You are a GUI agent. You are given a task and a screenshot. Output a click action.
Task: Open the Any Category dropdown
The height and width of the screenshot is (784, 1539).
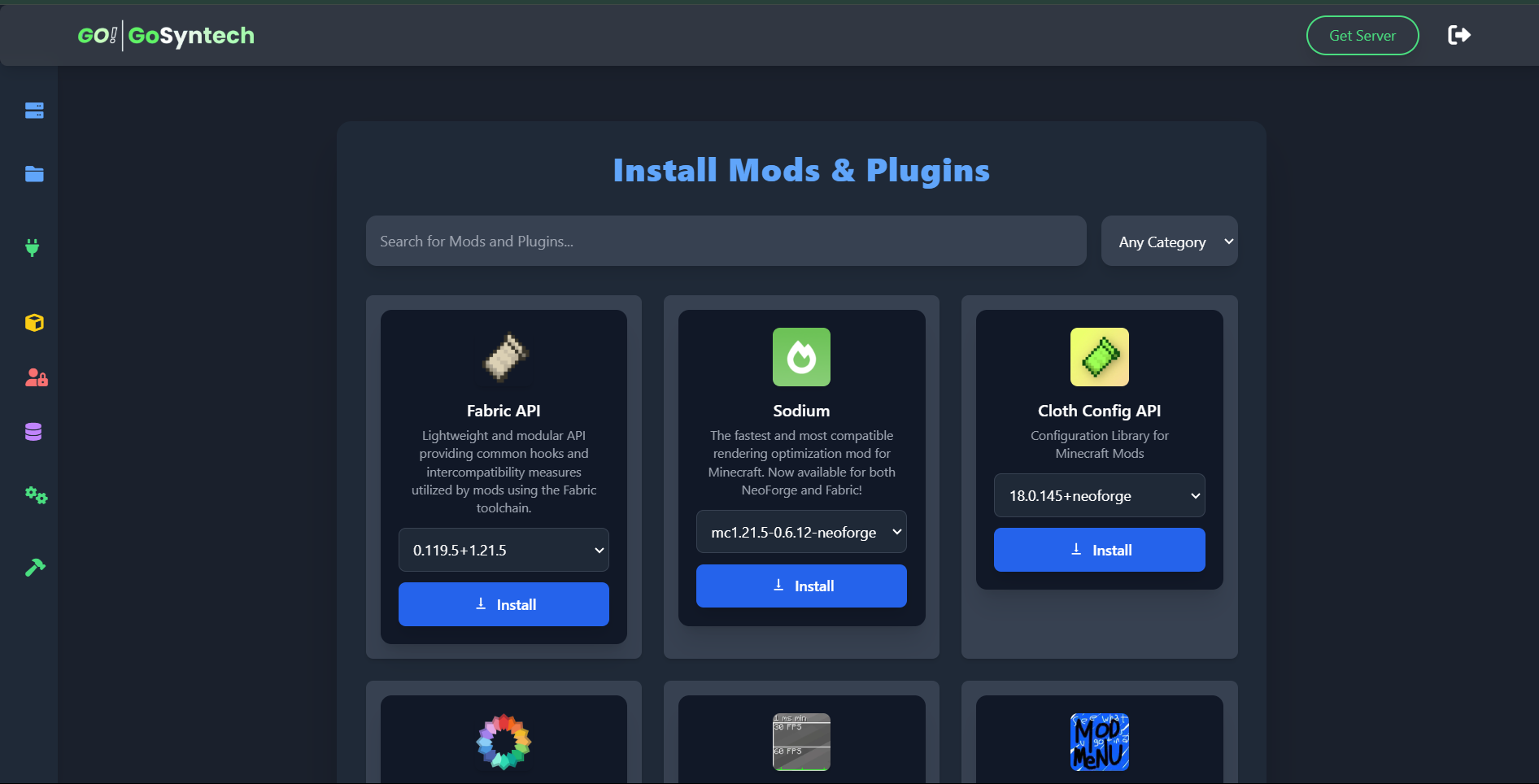[1169, 241]
